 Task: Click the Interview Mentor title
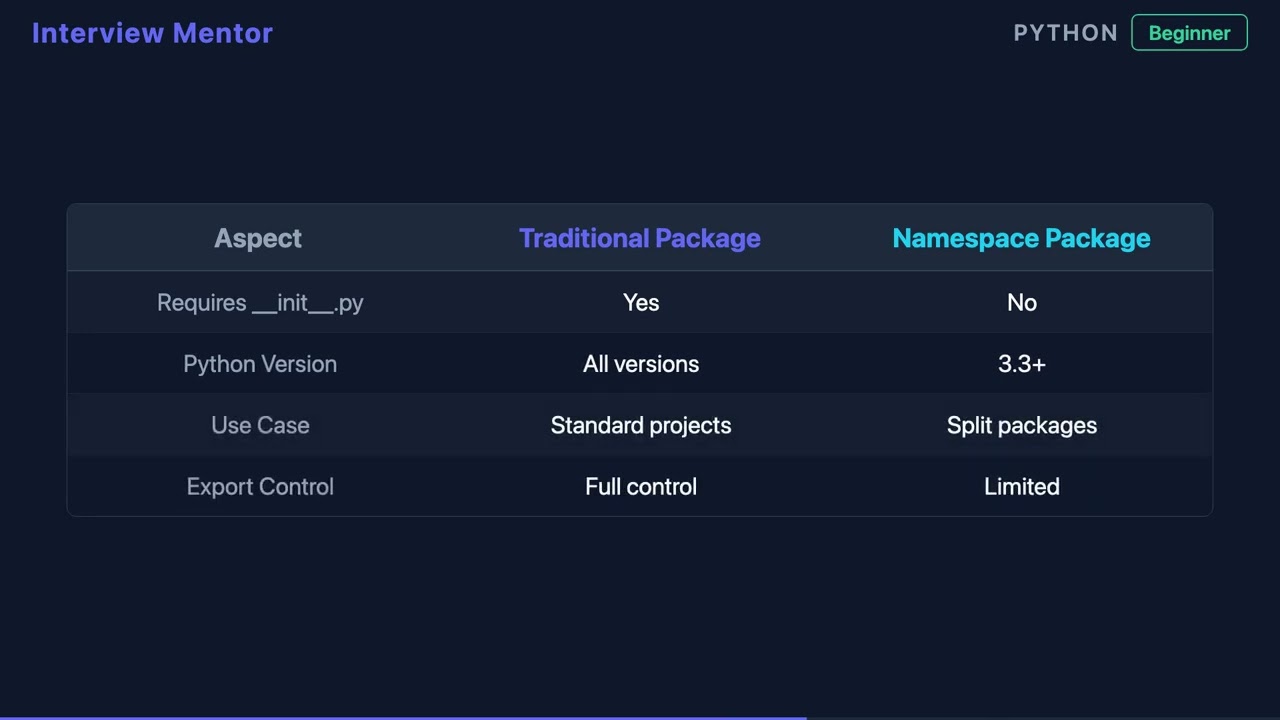tap(152, 33)
